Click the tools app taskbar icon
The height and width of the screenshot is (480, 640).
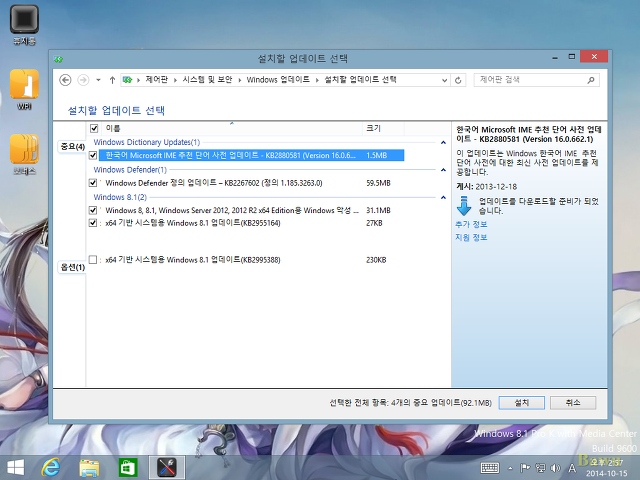pos(167,467)
